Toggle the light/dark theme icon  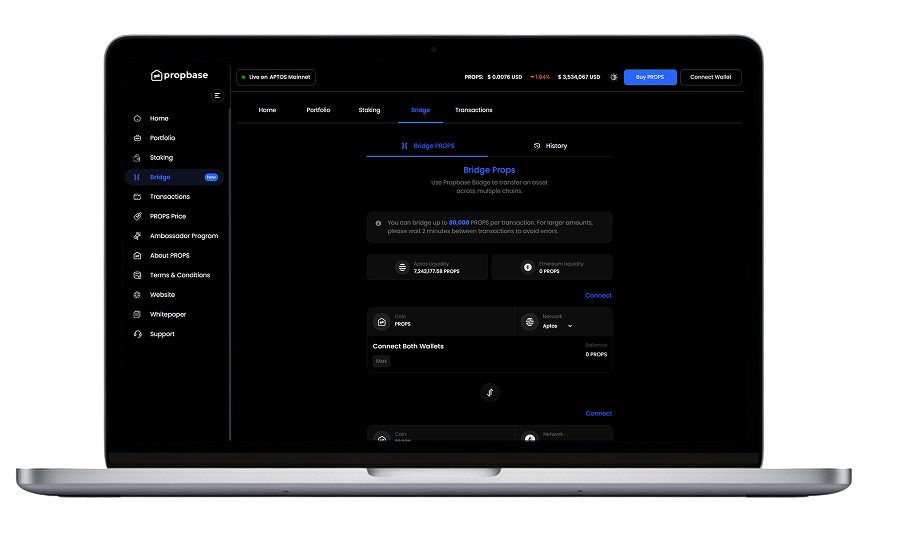click(x=614, y=77)
